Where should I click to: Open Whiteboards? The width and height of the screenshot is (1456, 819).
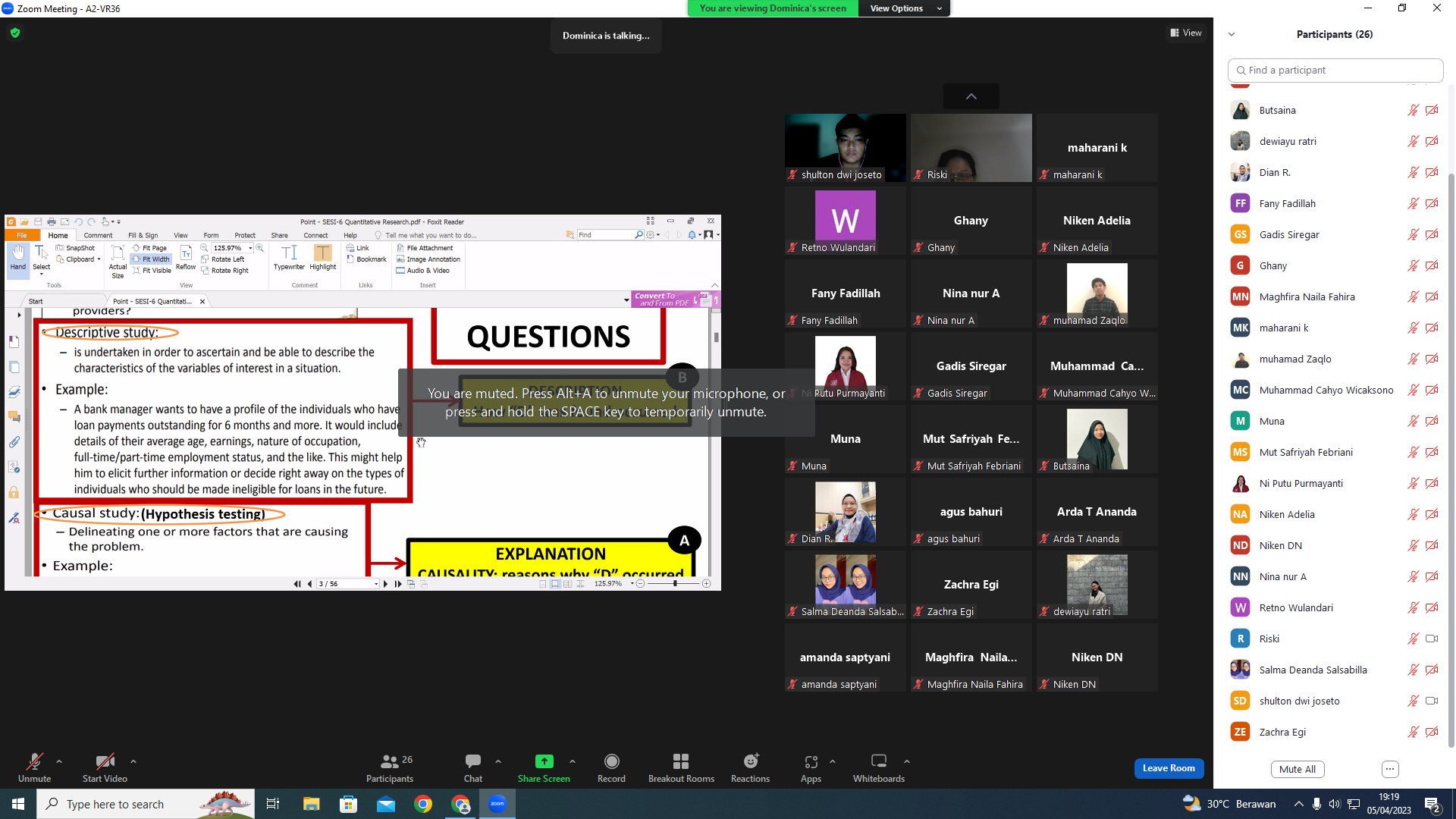point(879,767)
